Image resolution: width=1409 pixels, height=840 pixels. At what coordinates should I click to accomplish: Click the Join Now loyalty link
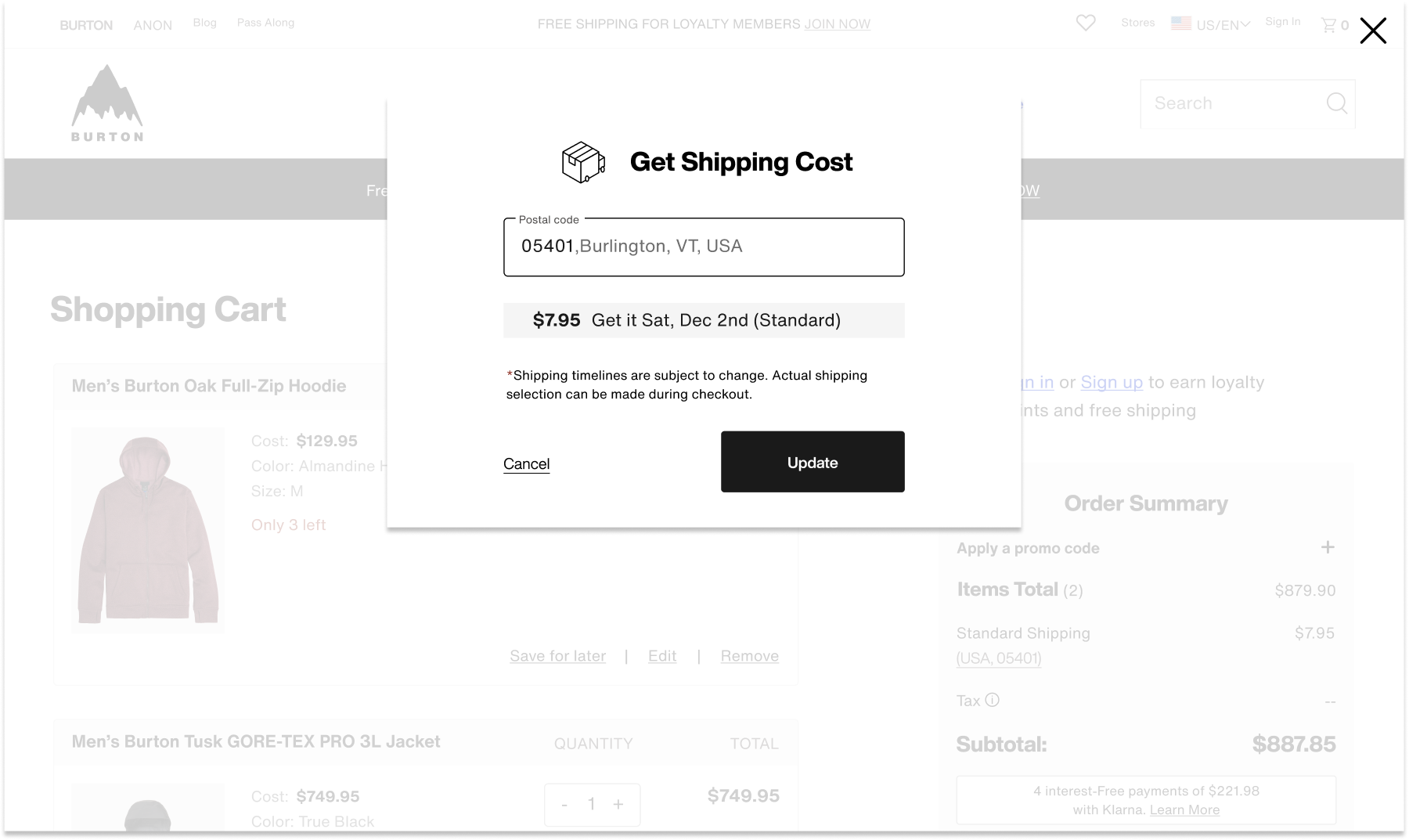point(837,24)
